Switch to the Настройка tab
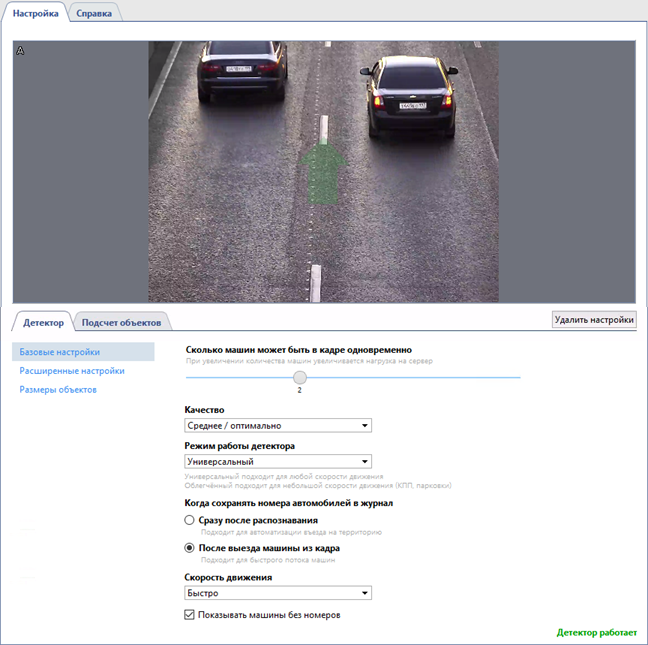The width and height of the screenshot is (648, 645). [36, 13]
